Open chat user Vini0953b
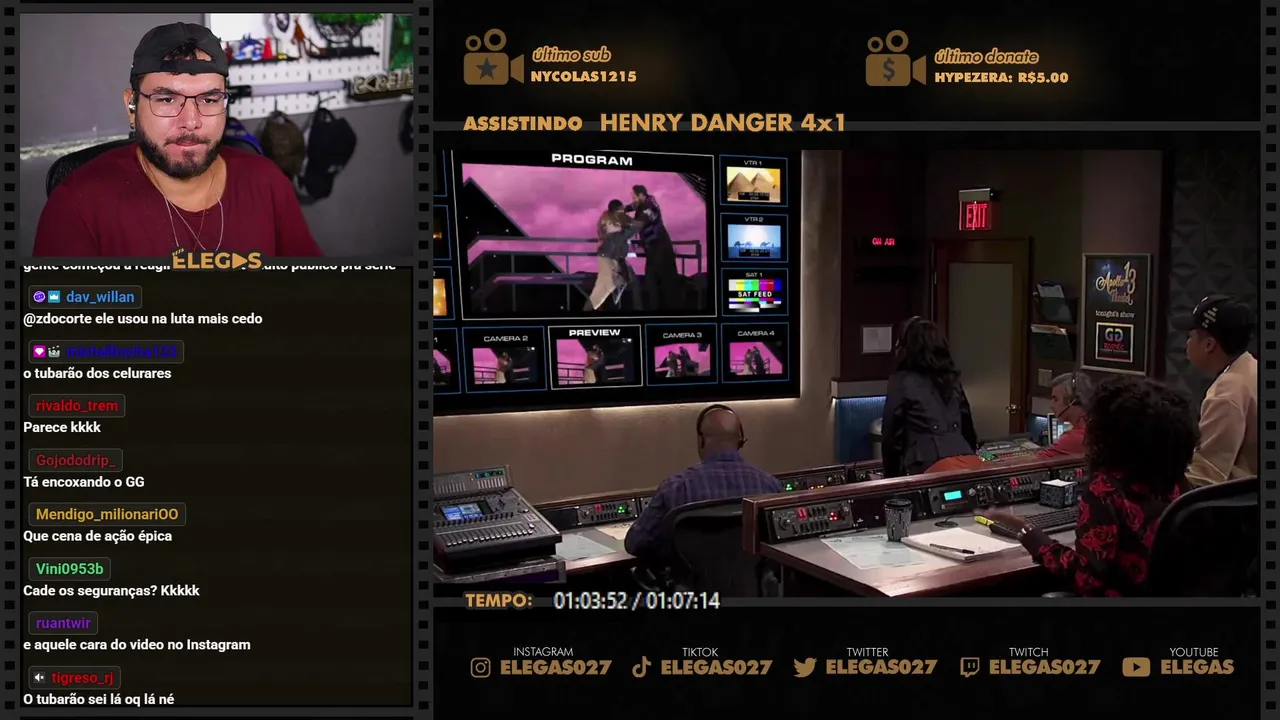This screenshot has width=1280, height=720. click(x=70, y=568)
